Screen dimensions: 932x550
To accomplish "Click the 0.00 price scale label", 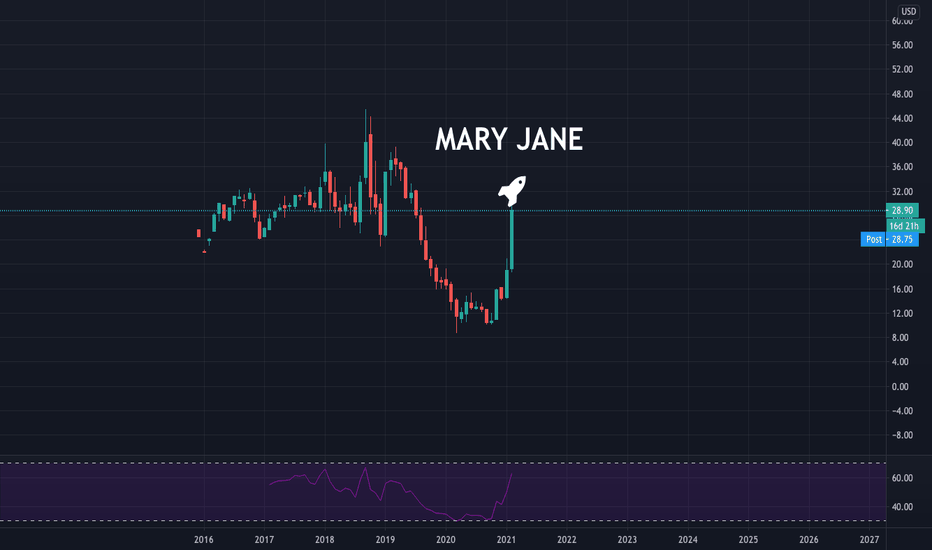I will click(x=900, y=386).
